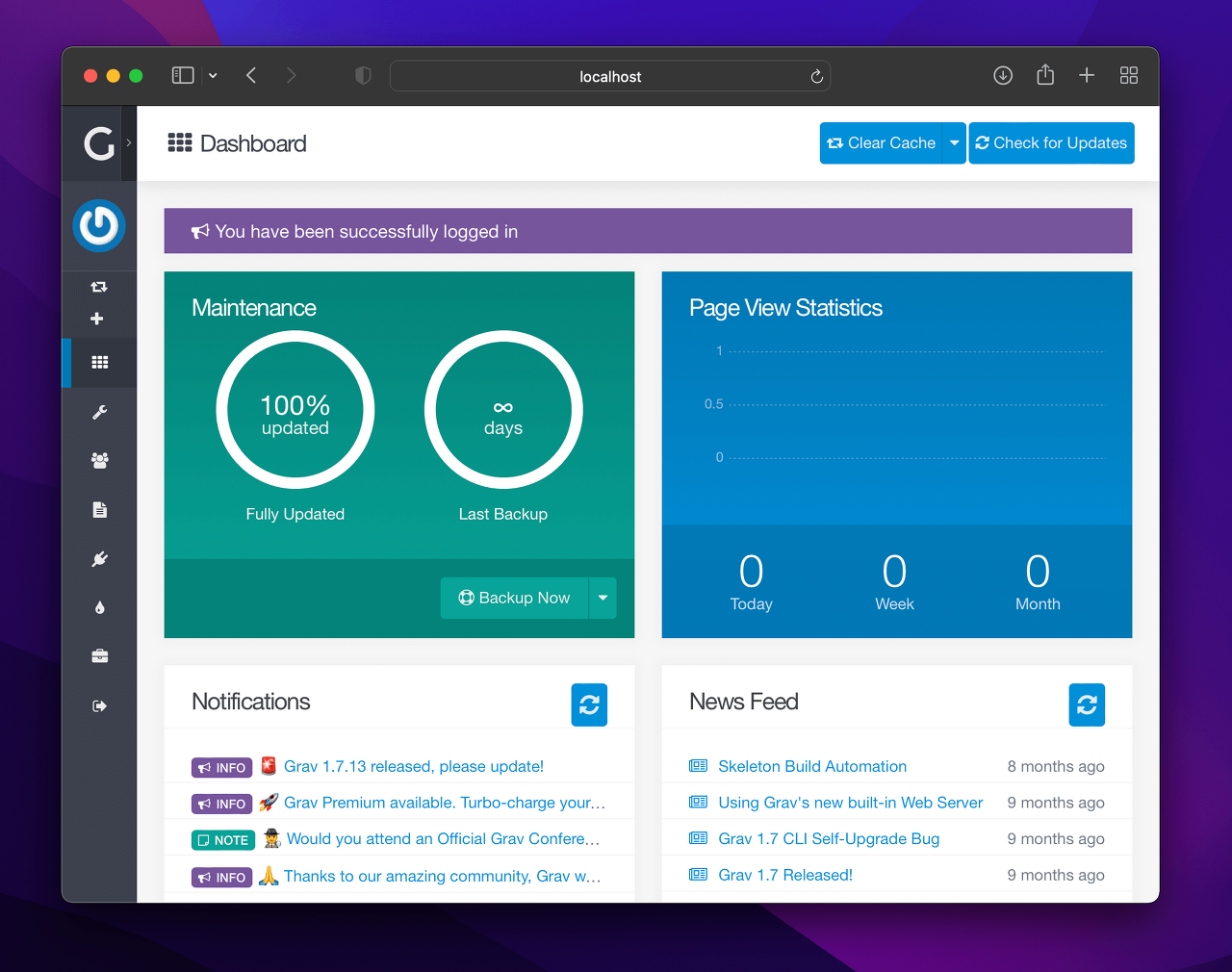Click the 100% updated progress circle

pos(295,410)
